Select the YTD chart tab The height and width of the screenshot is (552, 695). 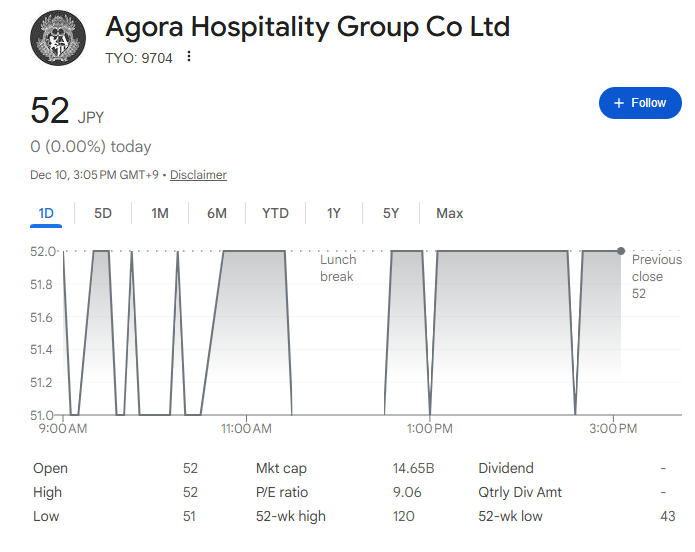[x=275, y=213]
